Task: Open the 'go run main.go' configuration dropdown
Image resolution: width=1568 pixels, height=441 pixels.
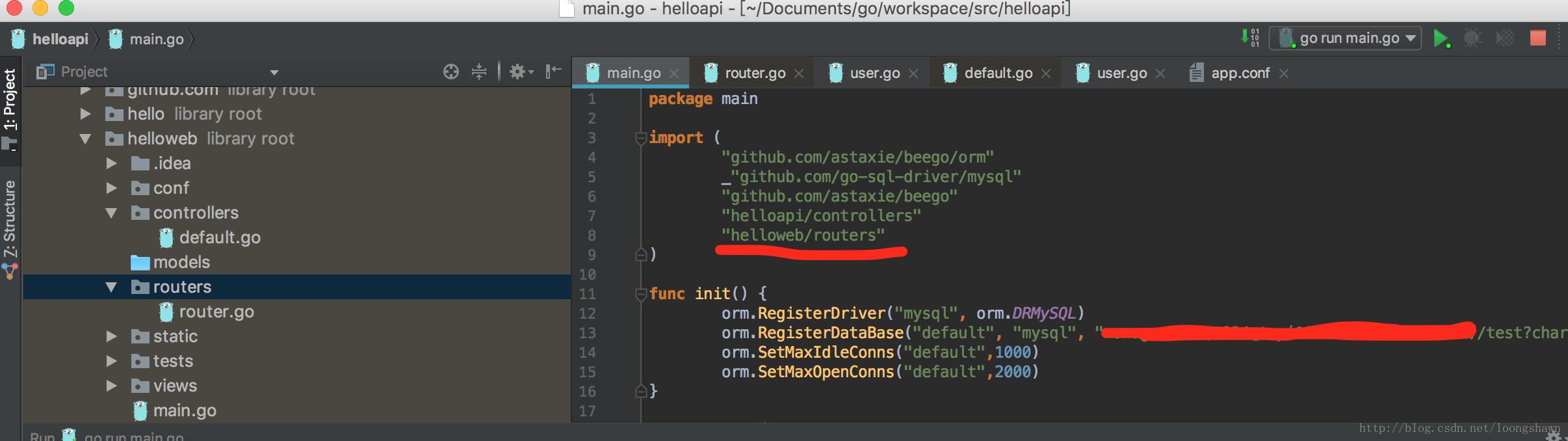Action: 1345,38
